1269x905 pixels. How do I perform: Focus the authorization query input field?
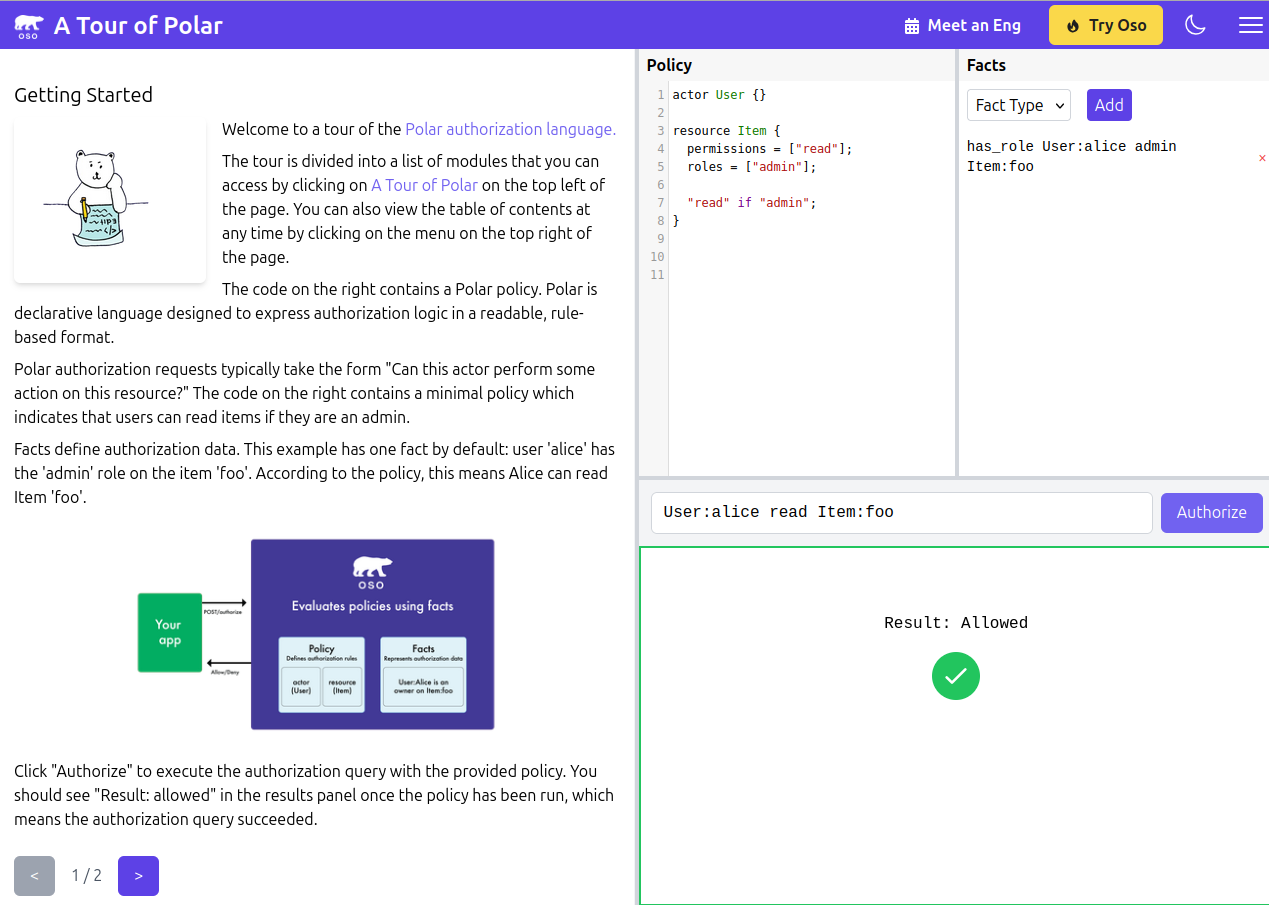coord(902,512)
